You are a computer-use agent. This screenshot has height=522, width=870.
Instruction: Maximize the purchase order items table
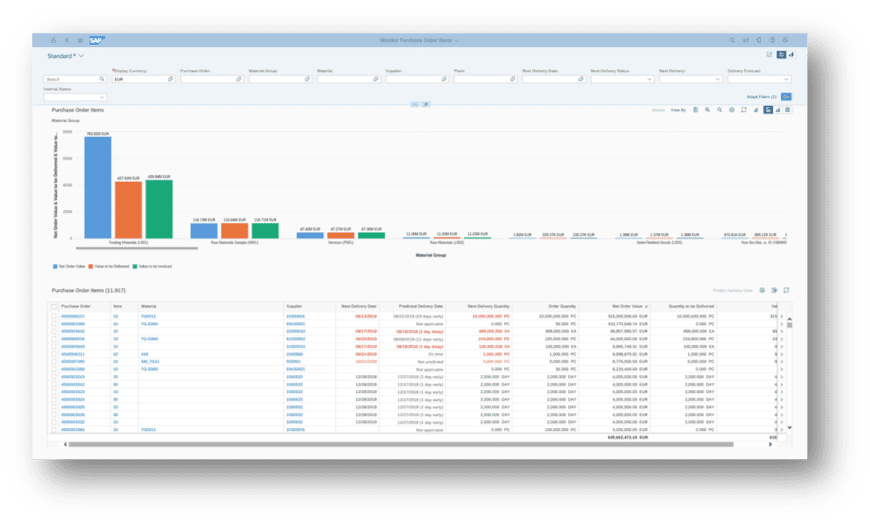click(786, 290)
